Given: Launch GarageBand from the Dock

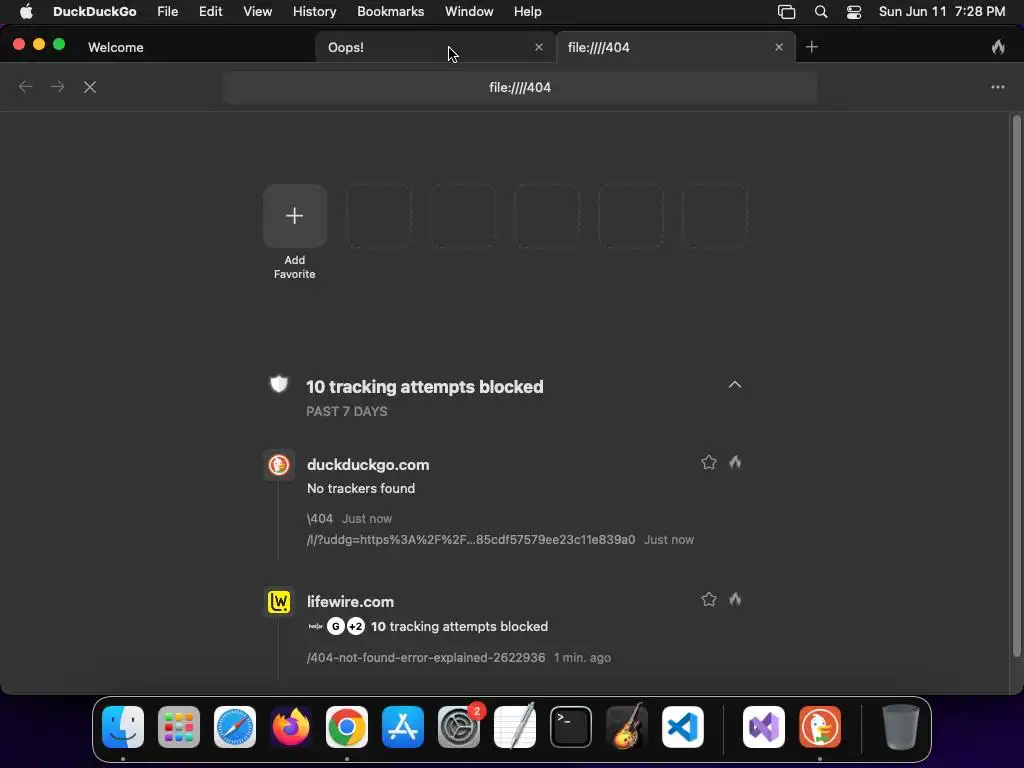Looking at the screenshot, I should point(627,727).
